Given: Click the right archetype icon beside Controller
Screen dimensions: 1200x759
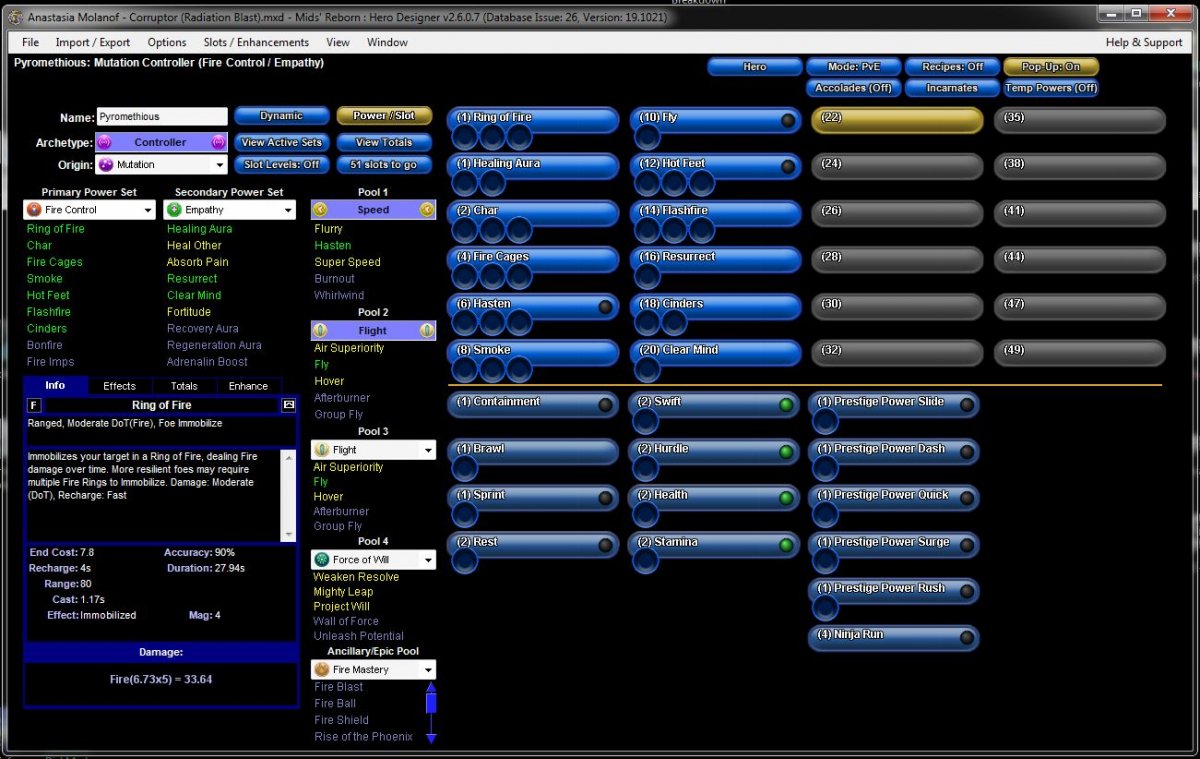Looking at the screenshot, I should [x=219, y=143].
